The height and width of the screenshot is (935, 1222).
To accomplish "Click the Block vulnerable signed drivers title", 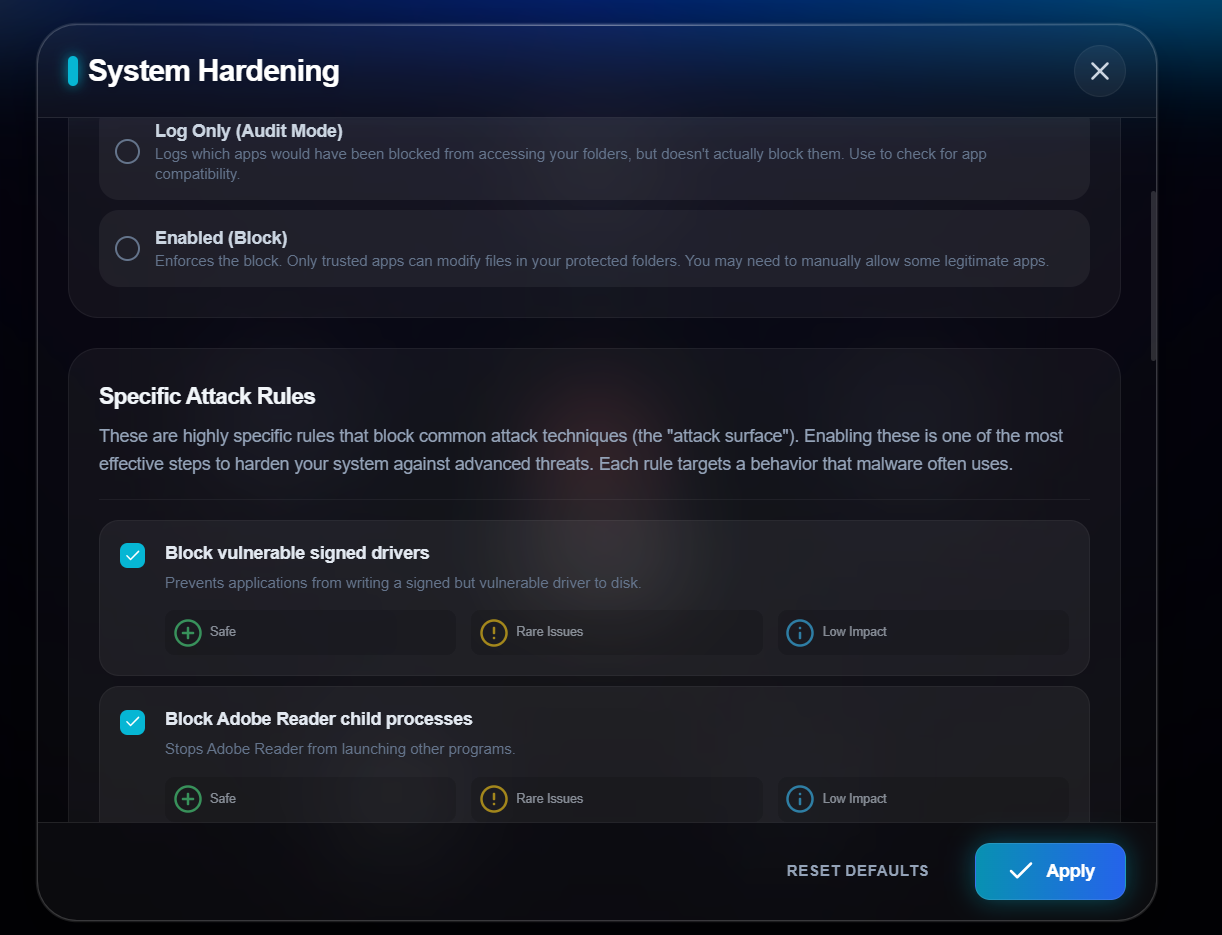I will point(297,553).
